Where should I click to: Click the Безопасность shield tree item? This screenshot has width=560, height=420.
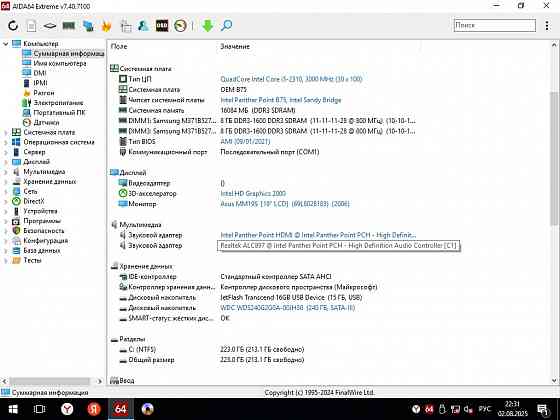pos(38,231)
